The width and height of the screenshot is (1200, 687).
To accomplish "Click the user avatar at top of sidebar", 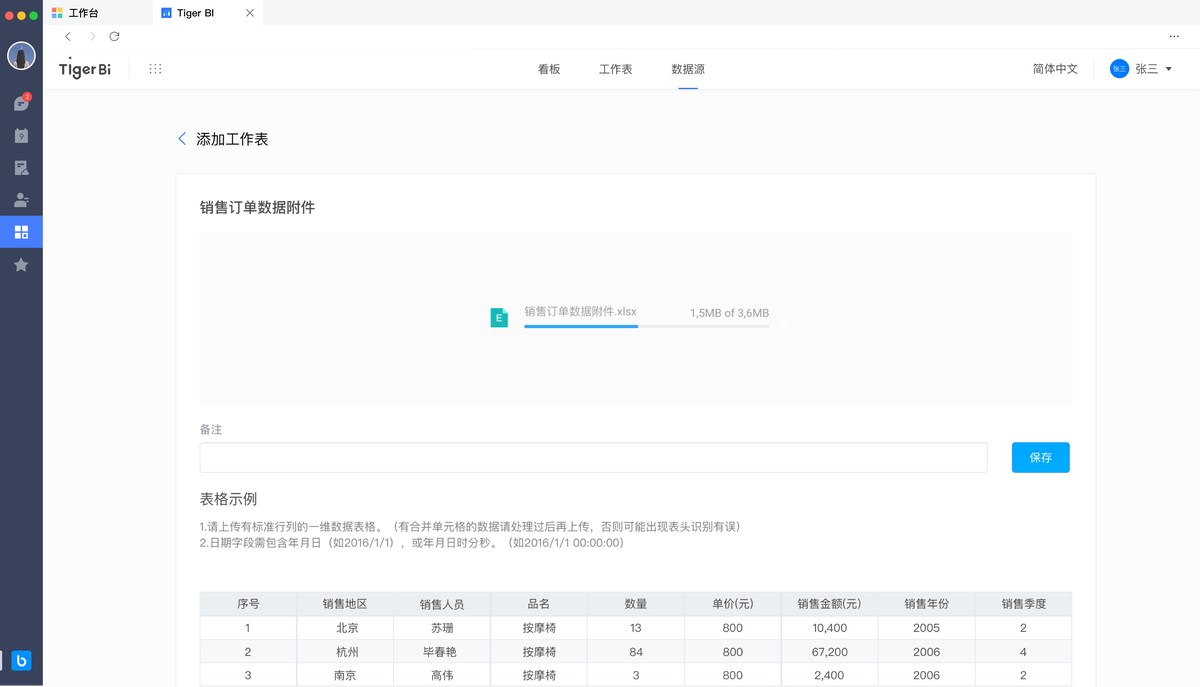I will pyautogui.click(x=21, y=55).
